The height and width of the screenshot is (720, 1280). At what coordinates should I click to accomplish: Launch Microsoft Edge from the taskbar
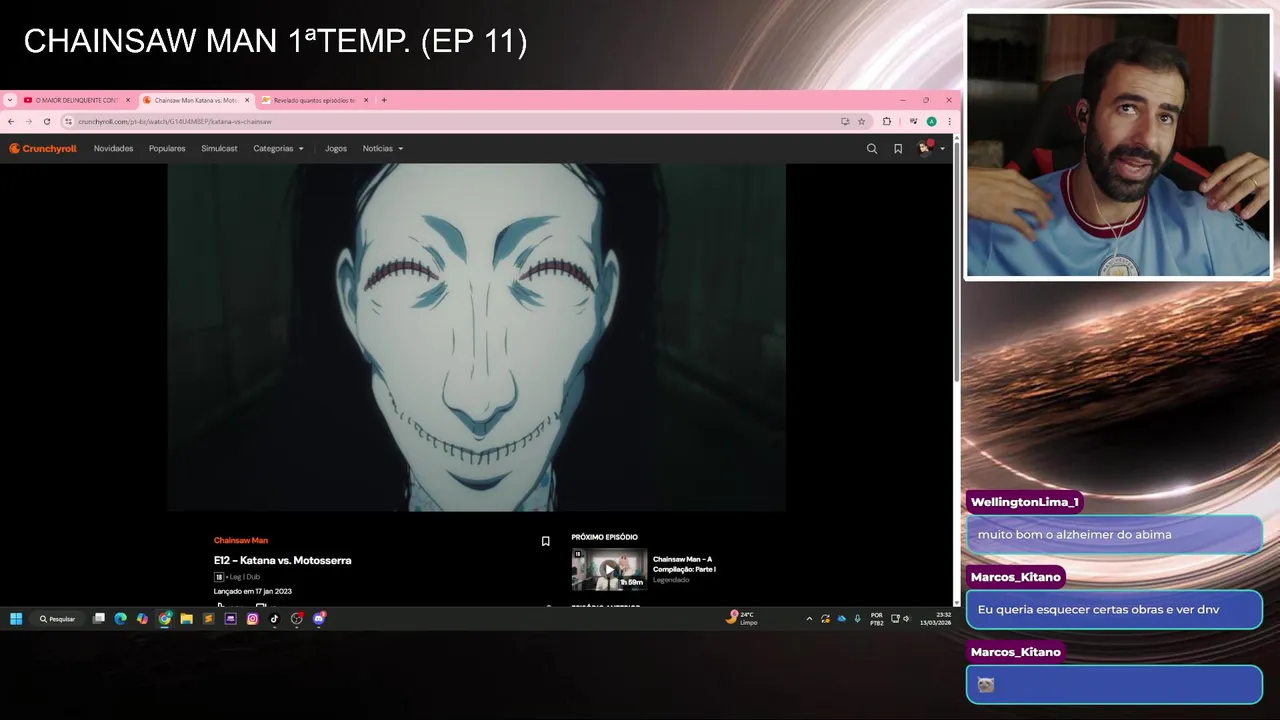[x=121, y=619]
